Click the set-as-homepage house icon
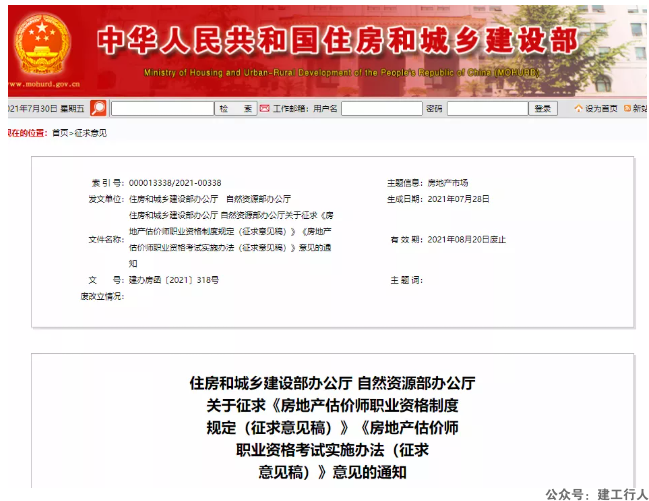The image size is (649, 501). click(x=578, y=108)
